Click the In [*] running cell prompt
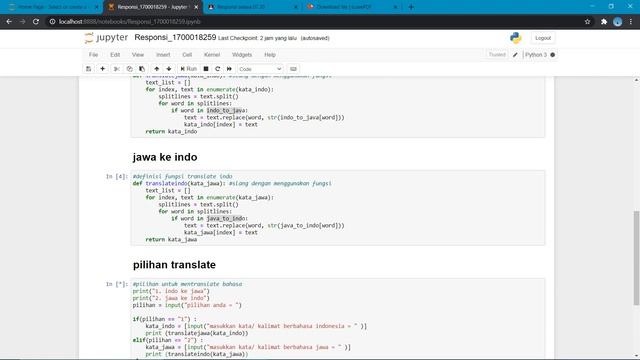This screenshot has height=360, width=640. [x=117, y=284]
